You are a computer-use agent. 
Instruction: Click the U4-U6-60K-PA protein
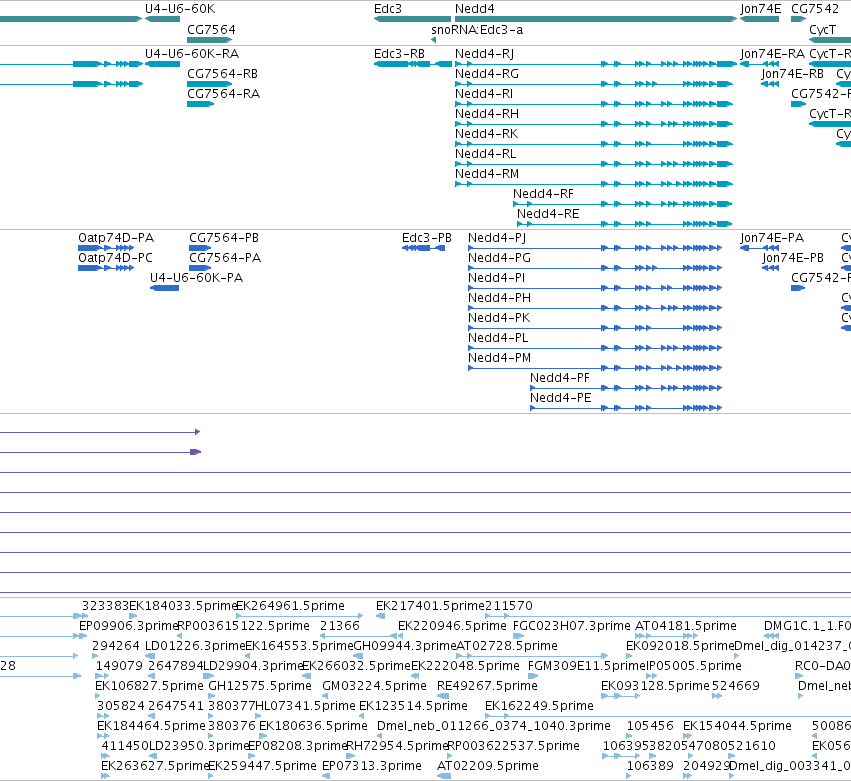pos(164,288)
